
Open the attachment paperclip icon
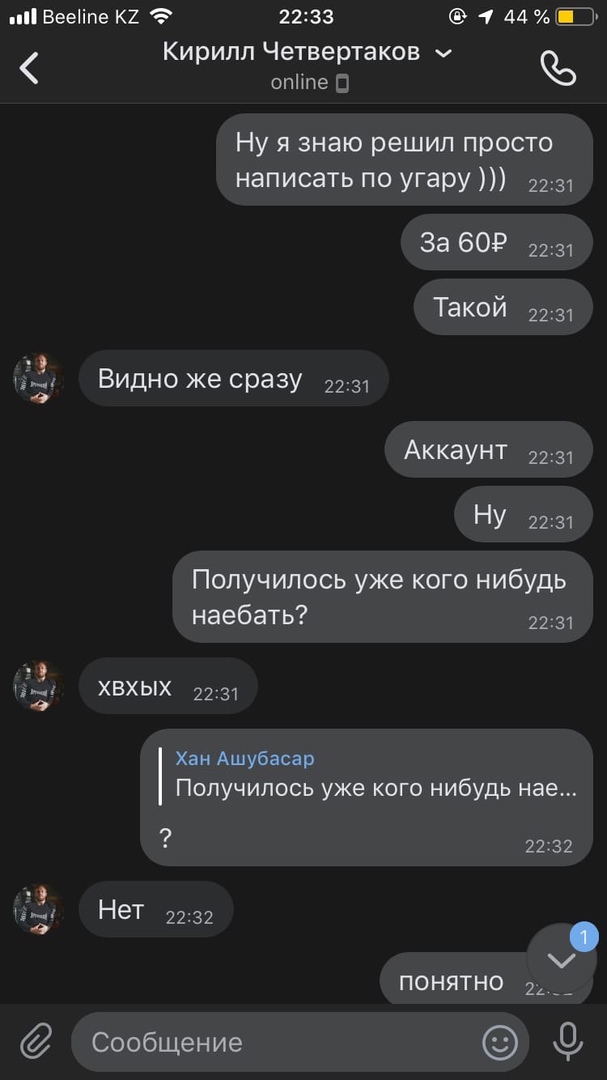tap(36, 1041)
